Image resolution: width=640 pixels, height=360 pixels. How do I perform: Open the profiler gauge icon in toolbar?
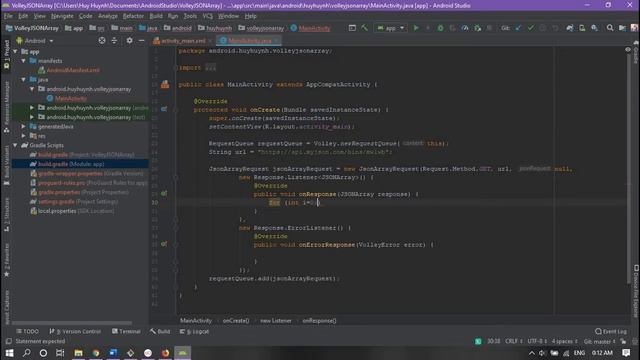[x=465, y=28]
